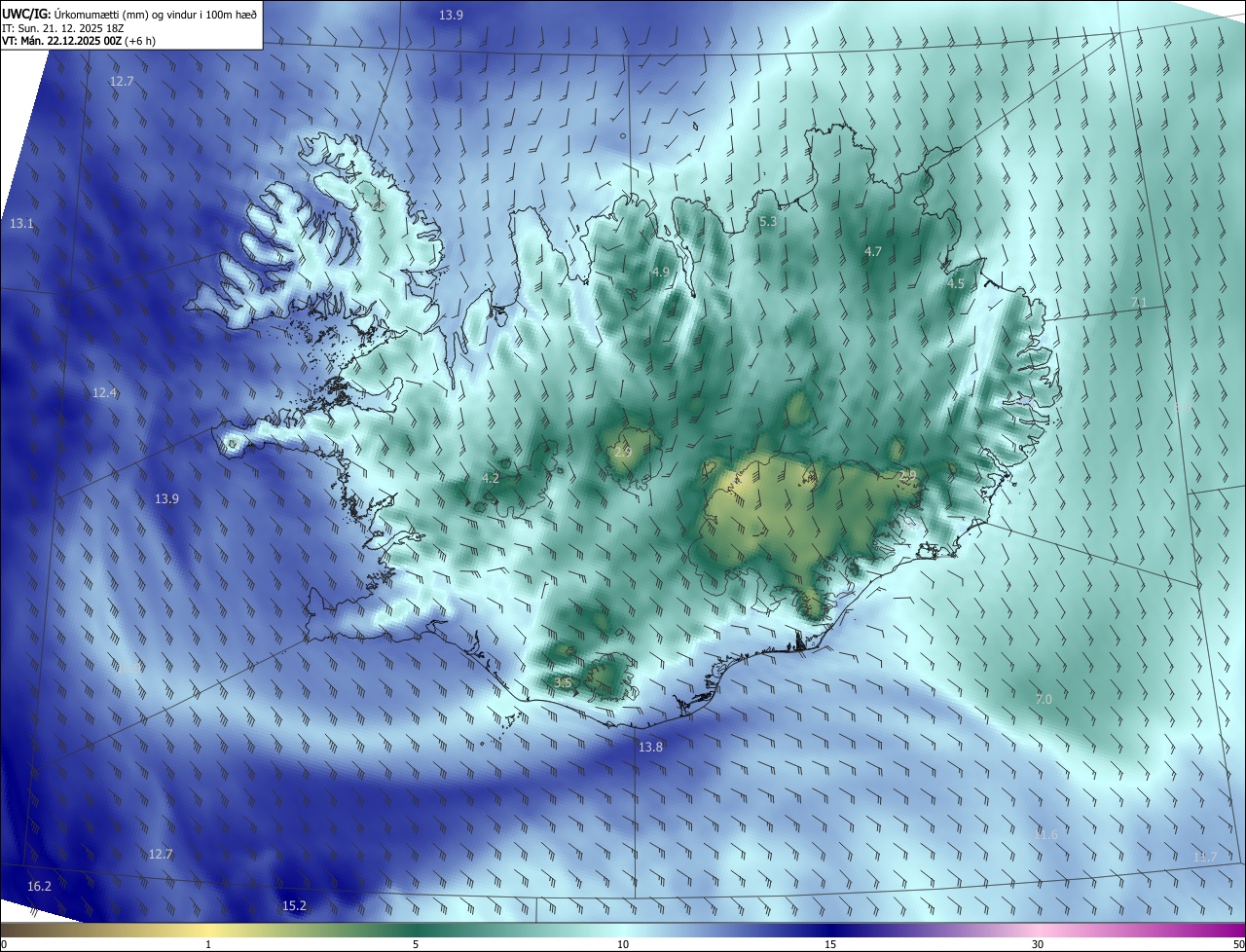Screen dimensions: 1246x952
Task: Click the 'IT: Sun. 21. 12. 2025 18Z' line
Action: [x=60, y=28]
